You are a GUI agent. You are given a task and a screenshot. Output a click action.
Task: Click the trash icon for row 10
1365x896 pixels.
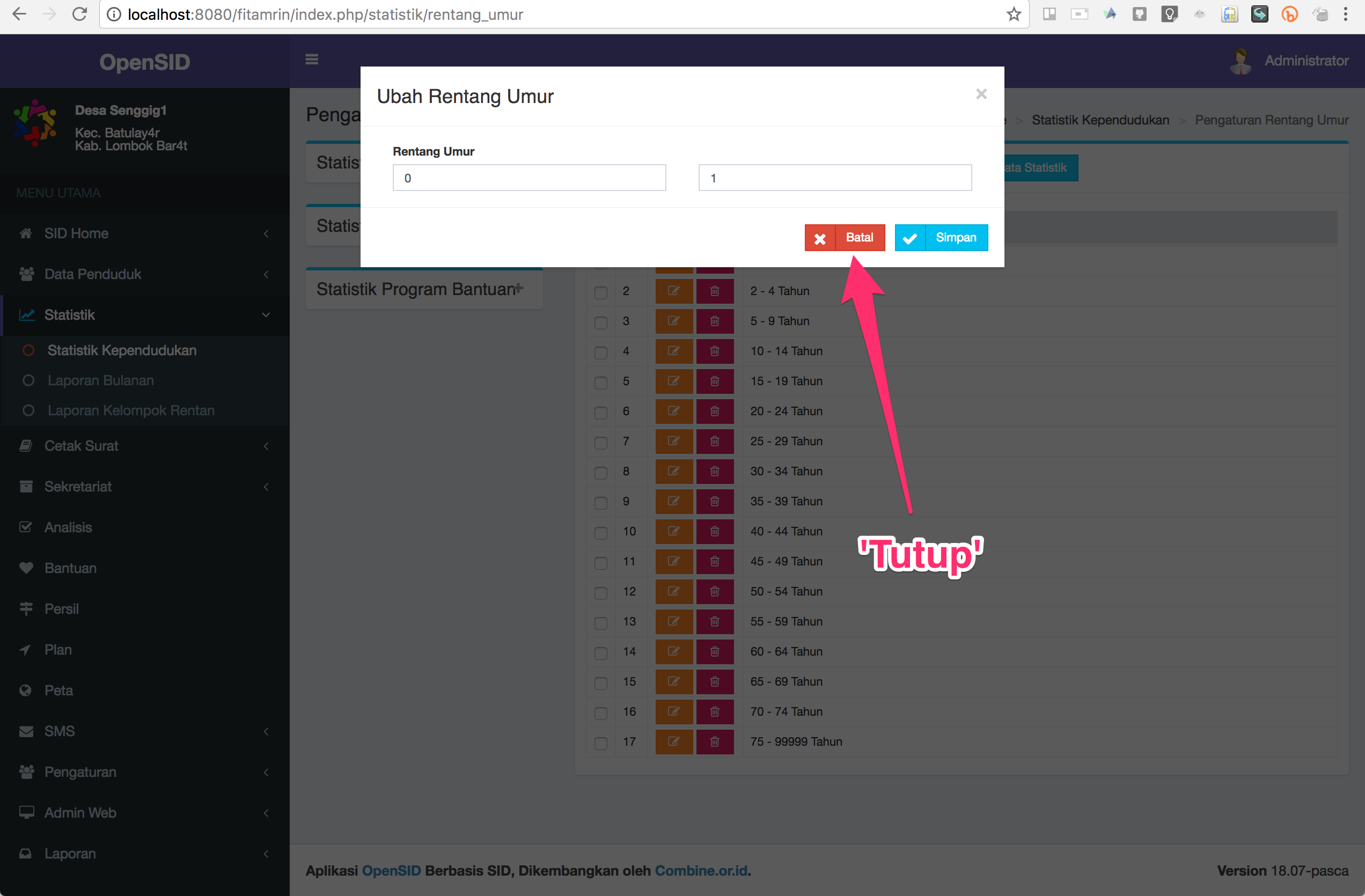[715, 531]
